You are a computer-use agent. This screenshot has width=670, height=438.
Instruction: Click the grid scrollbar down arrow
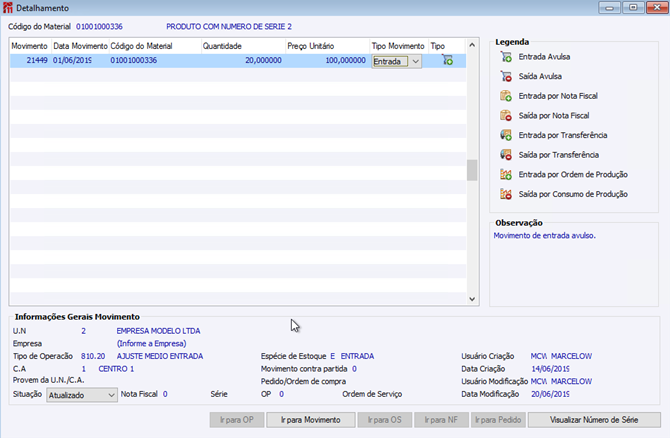(x=472, y=299)
